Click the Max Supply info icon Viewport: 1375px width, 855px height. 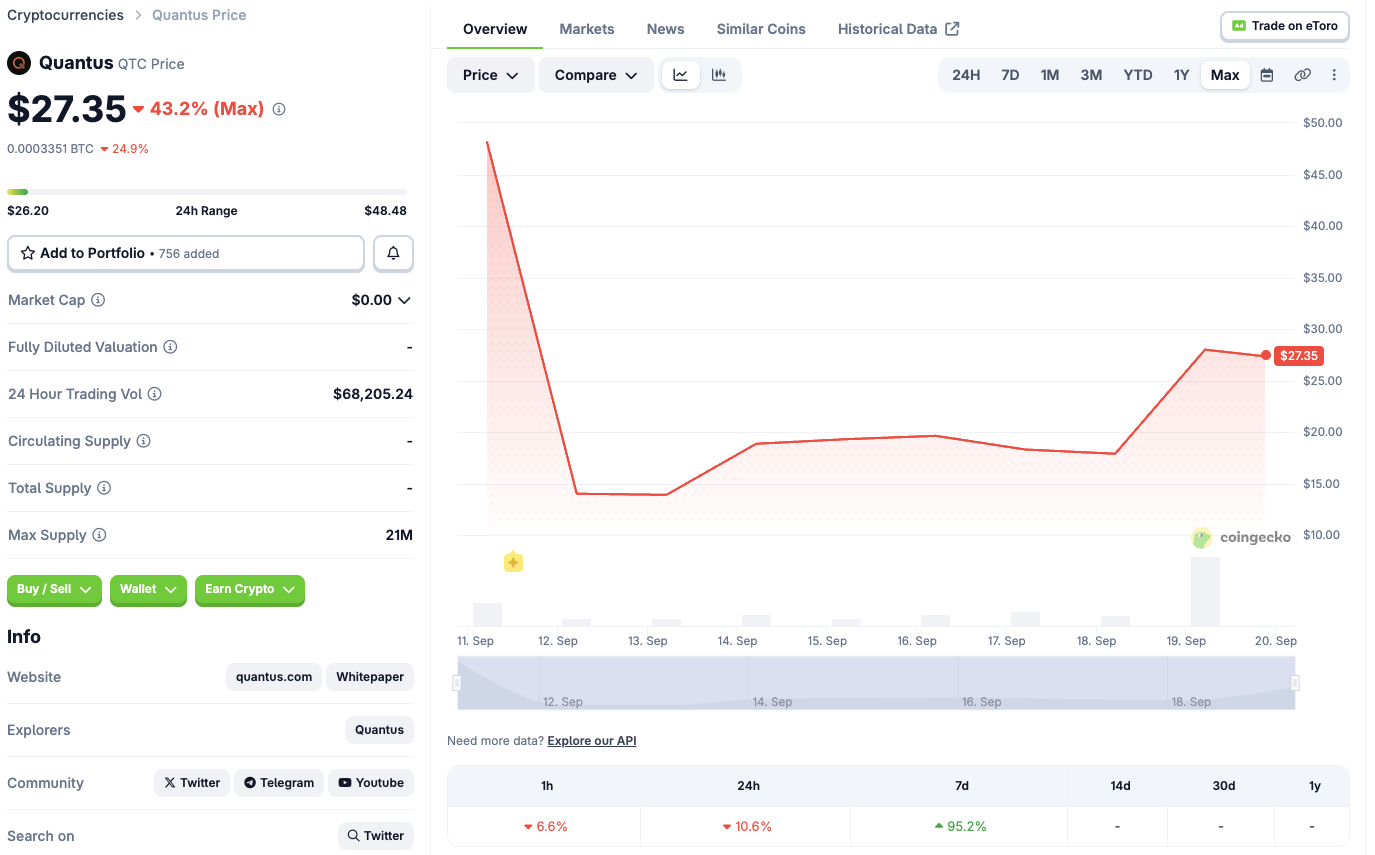point(99,535)
